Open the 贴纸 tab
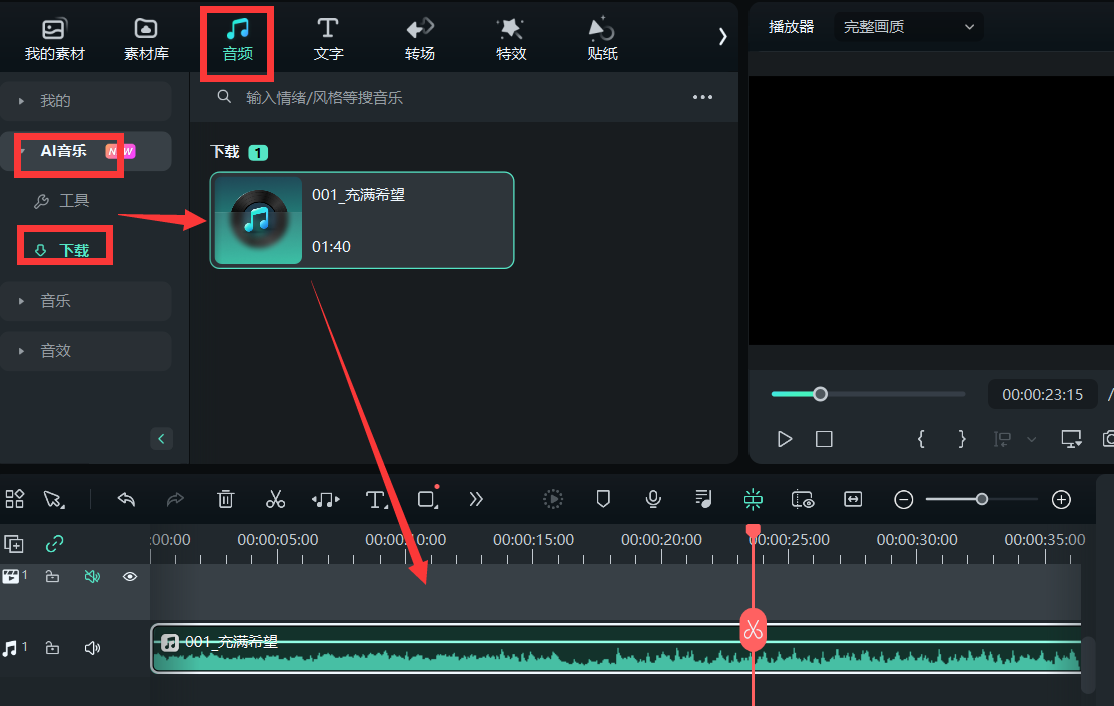 click(602, 39)
